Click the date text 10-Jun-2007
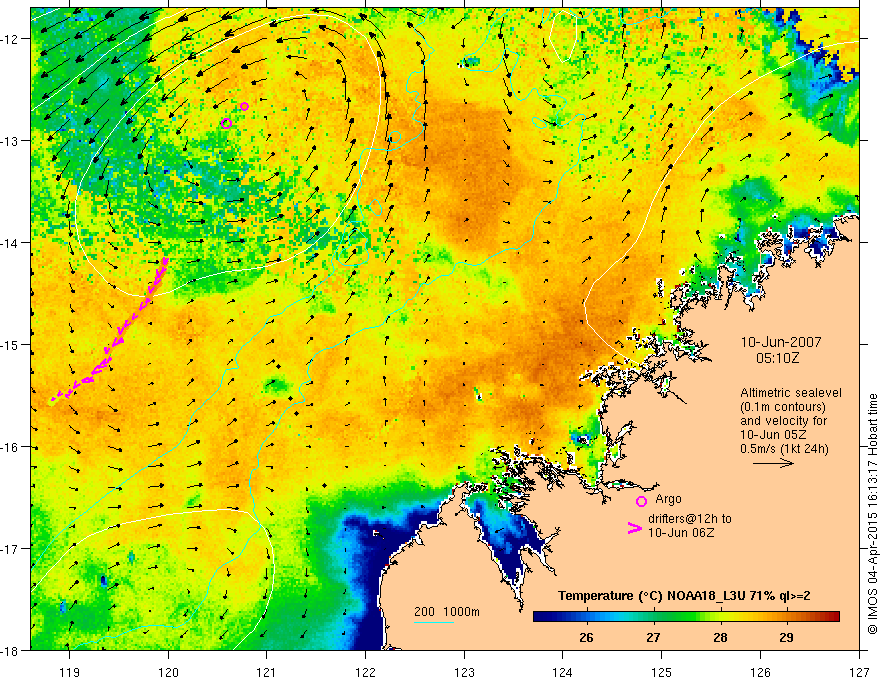The image size is (880, 680). pos(781,342)
